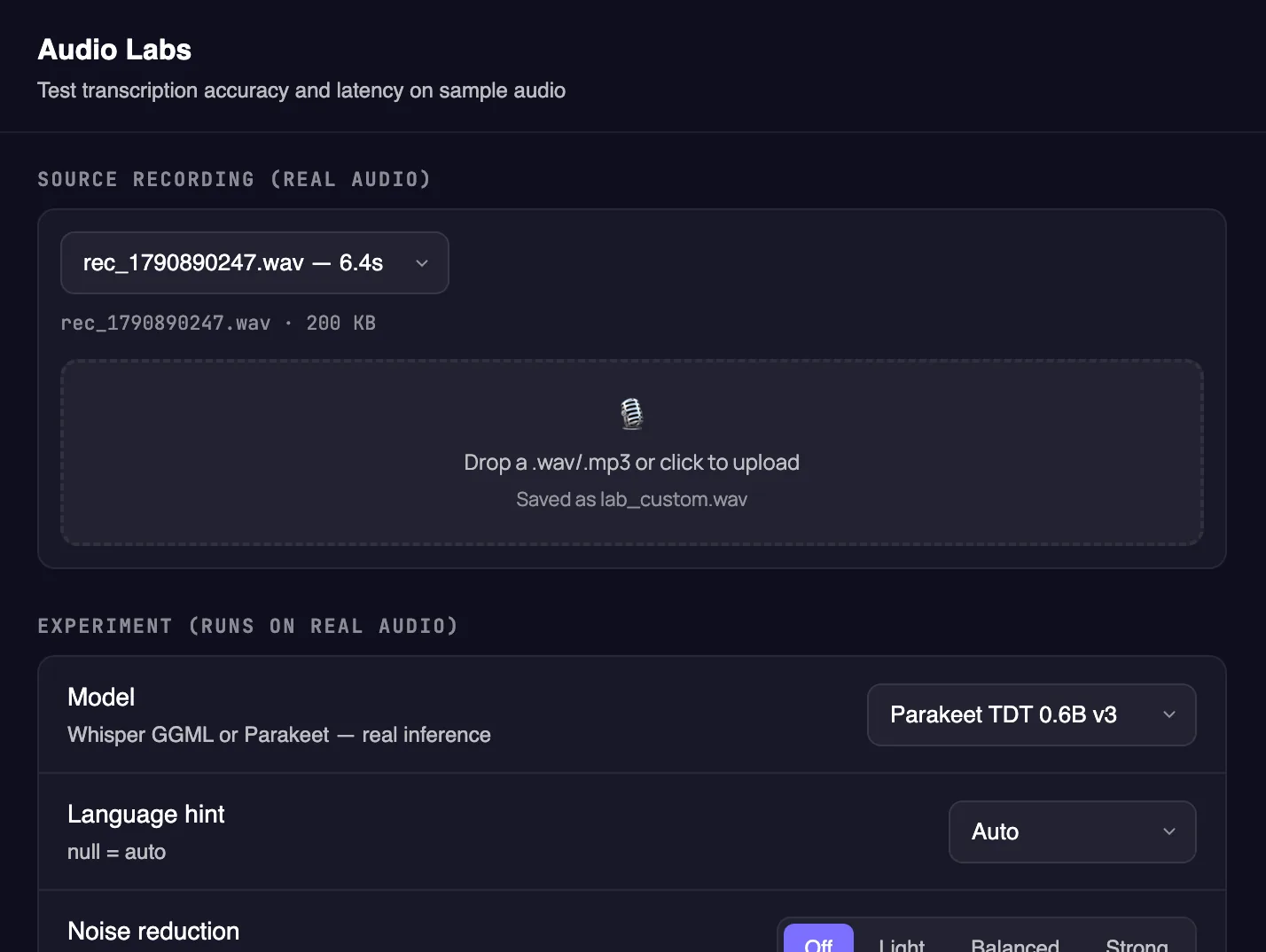
Task: Click the EXPERIMENT (RUNS ON REAL AUDIO) heading
Action: (248, 626)
